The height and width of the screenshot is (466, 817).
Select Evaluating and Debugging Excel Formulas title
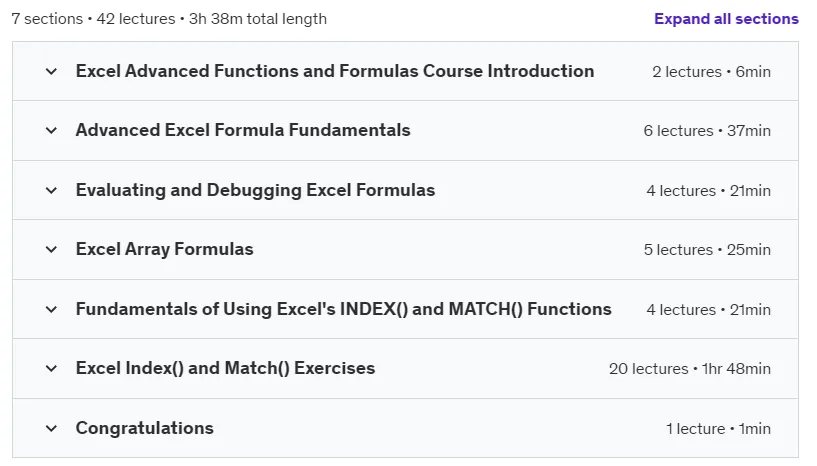coord(255,190)
